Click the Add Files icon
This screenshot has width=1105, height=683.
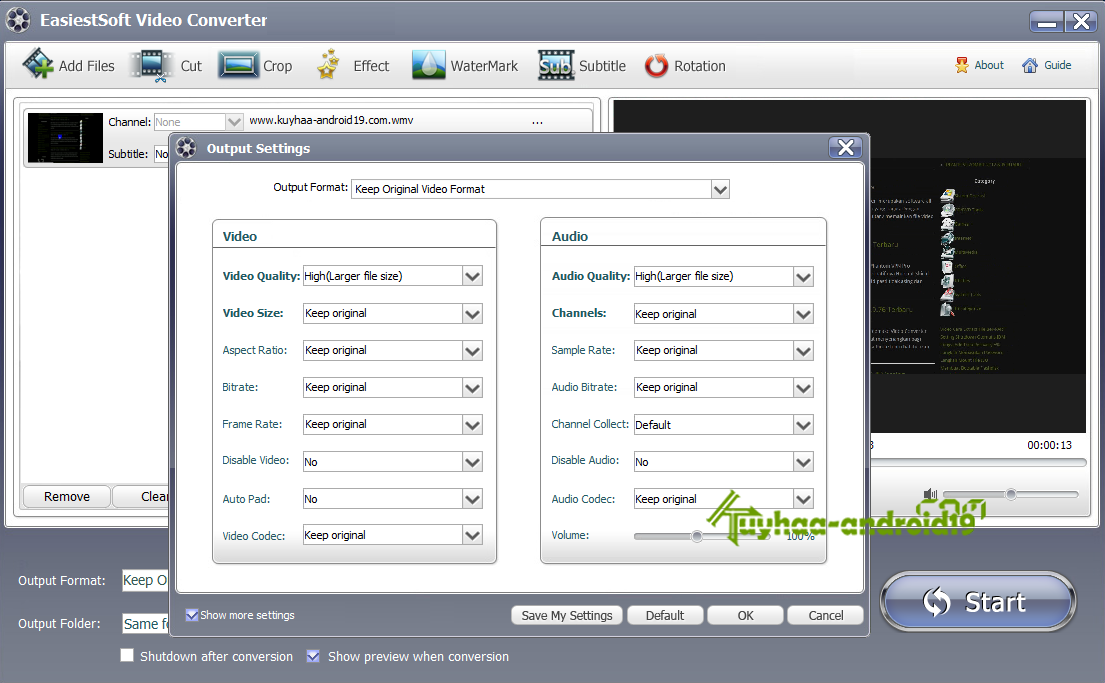pyautogui.click(x=38, y=64)
